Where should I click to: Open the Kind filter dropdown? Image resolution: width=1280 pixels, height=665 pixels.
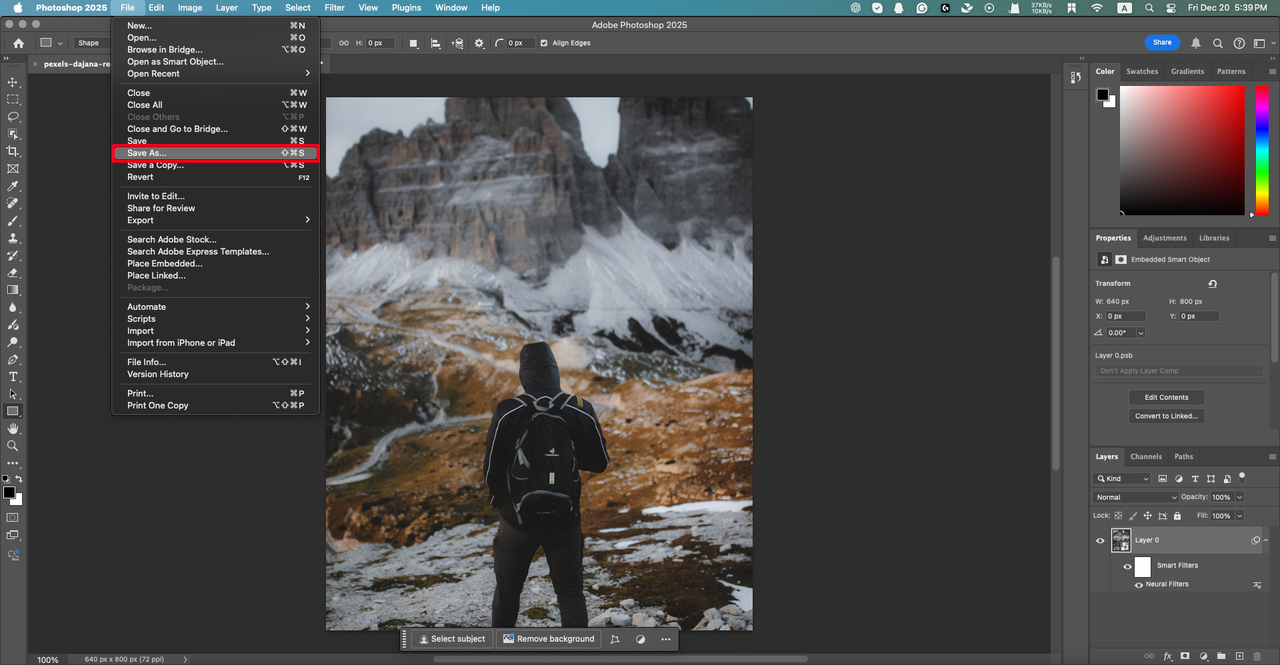pyautogui.click(x=1122, y=479)
